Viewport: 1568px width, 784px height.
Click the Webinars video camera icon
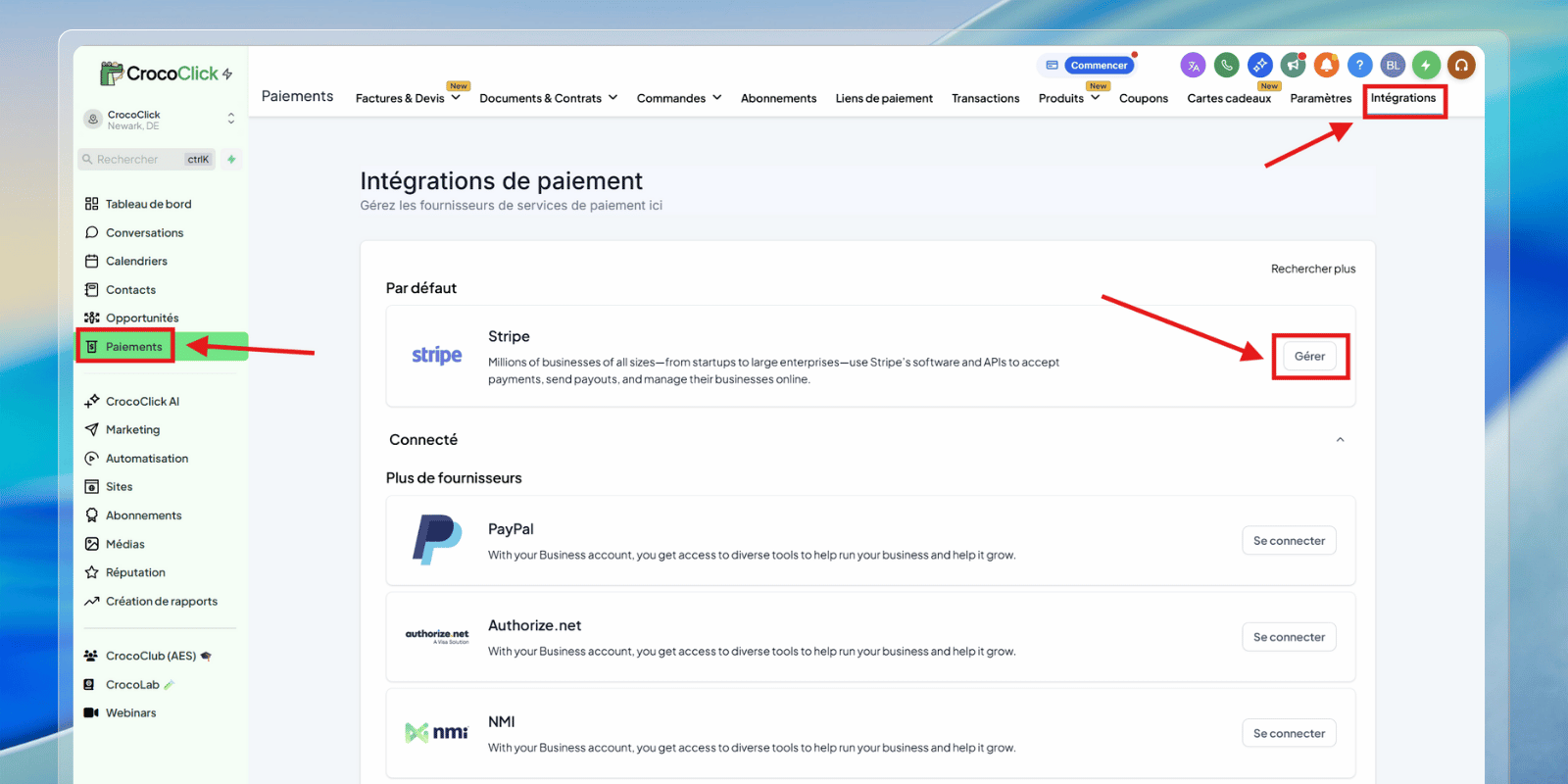pyautogui.click(x=91, y=712)
